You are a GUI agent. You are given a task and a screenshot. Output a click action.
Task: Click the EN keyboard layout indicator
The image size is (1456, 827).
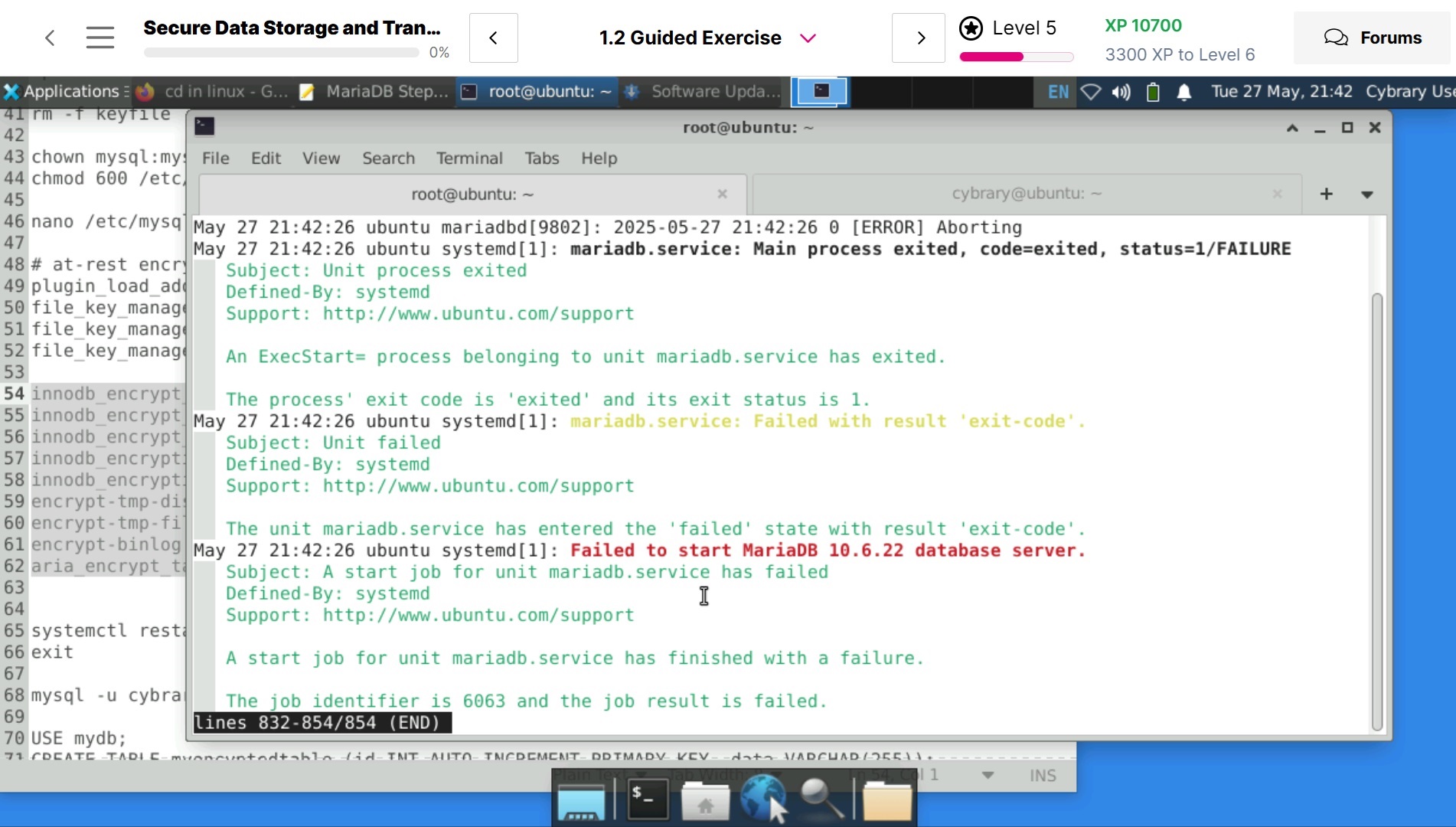click(x=1058, y=92)
